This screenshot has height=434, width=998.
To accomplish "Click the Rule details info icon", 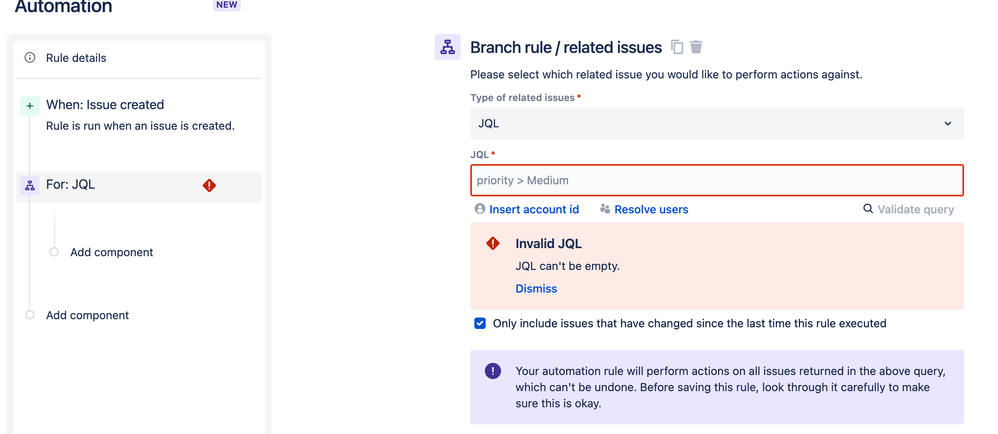I will pyautogui.click(x=29, y=58).
